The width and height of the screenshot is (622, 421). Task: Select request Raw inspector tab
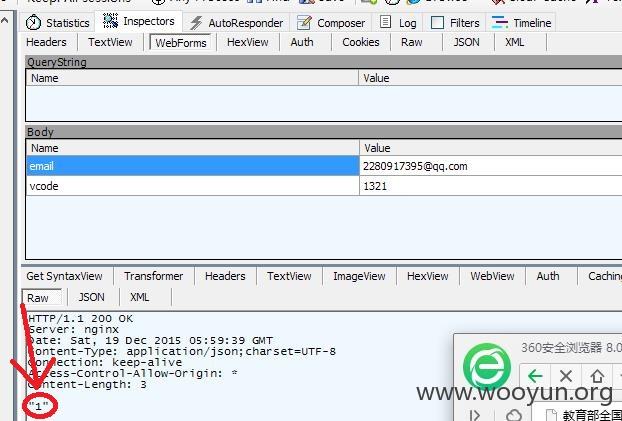(411, 42)
